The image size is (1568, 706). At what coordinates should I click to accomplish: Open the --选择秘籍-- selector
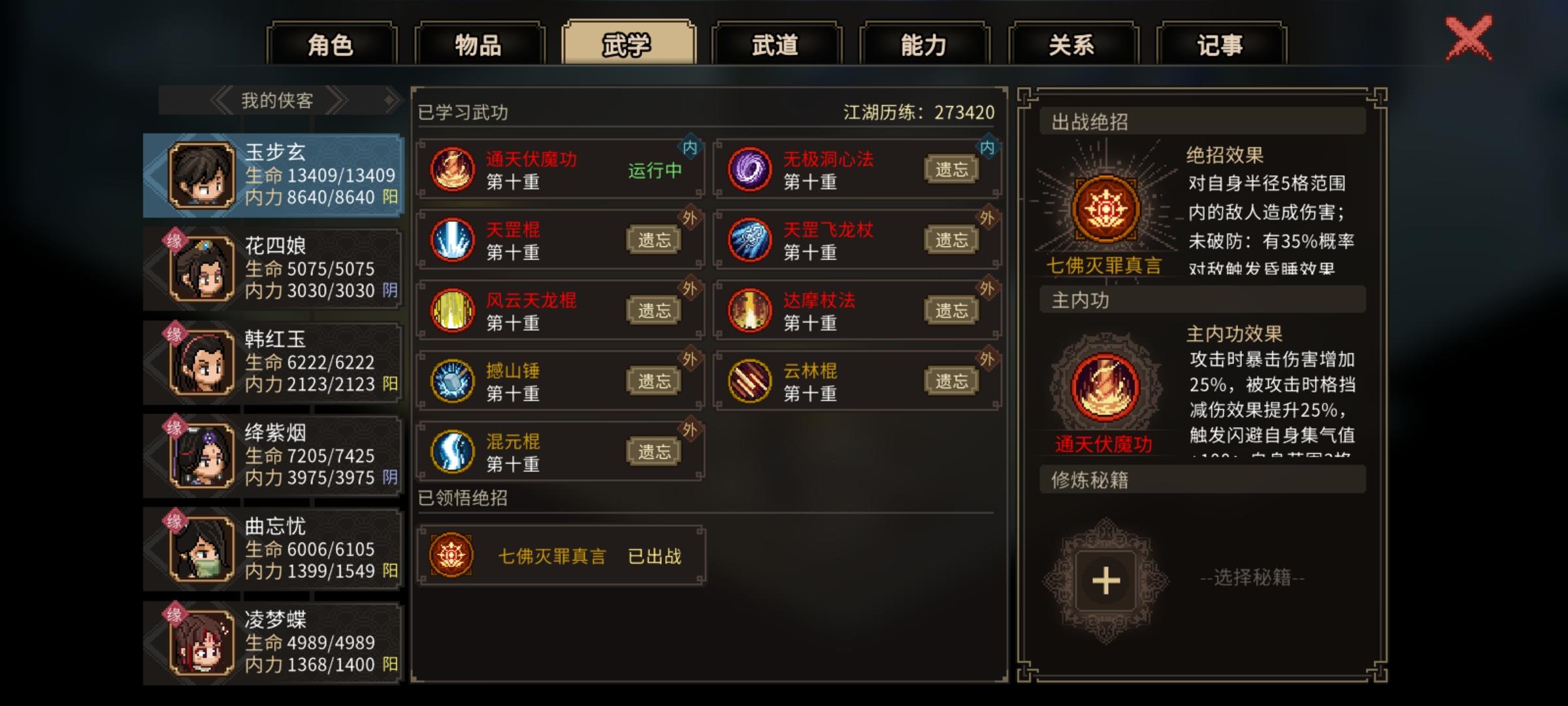(1252, 578)
